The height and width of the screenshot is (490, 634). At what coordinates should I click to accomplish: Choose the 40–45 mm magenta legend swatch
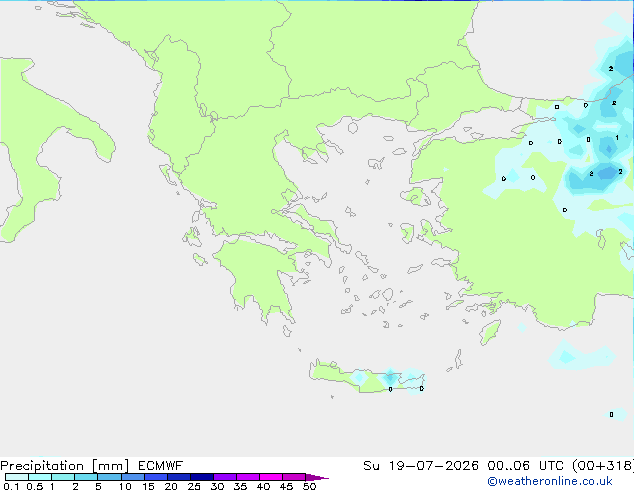click(271, 477)
